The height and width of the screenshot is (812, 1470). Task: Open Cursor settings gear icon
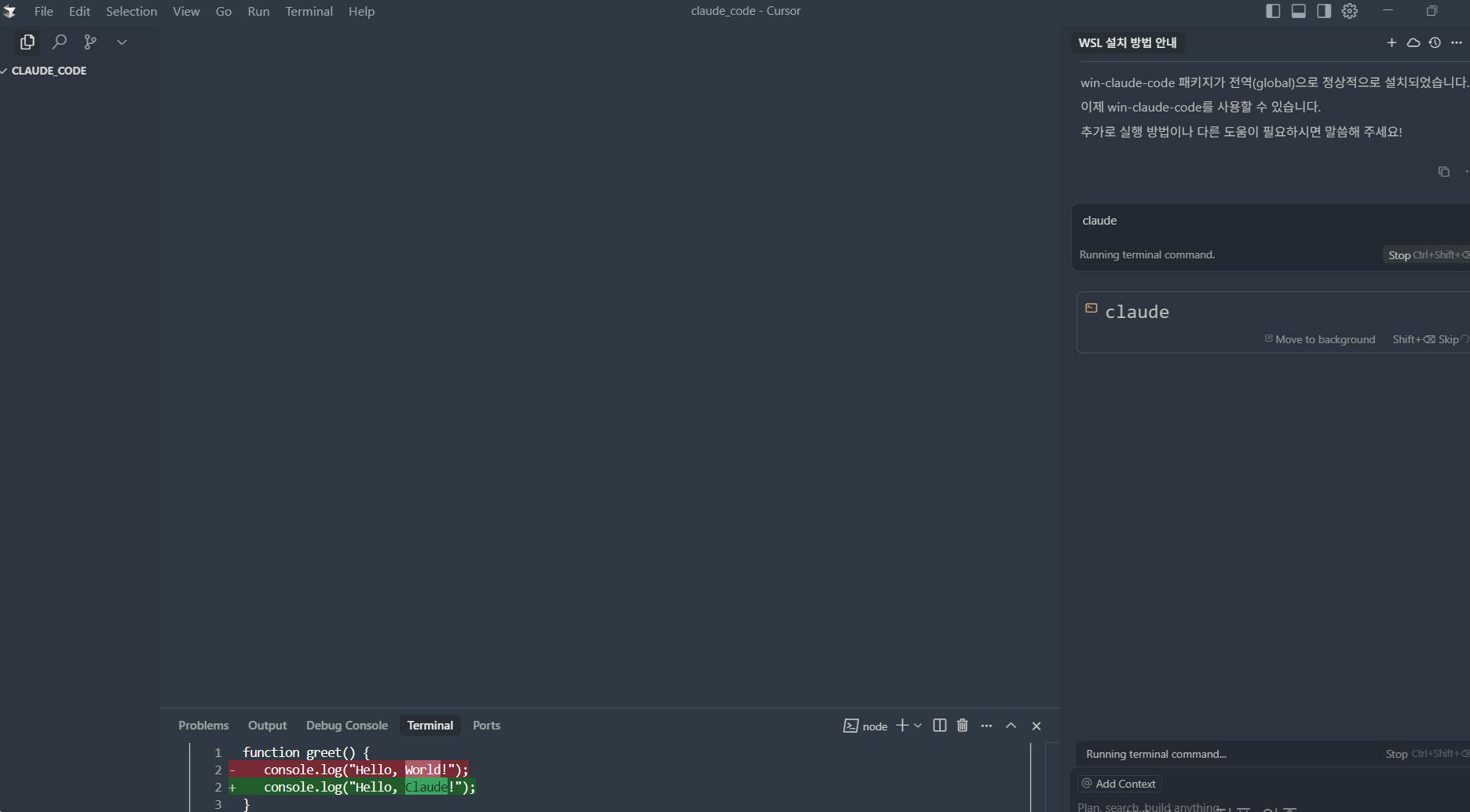(1350, 11)
